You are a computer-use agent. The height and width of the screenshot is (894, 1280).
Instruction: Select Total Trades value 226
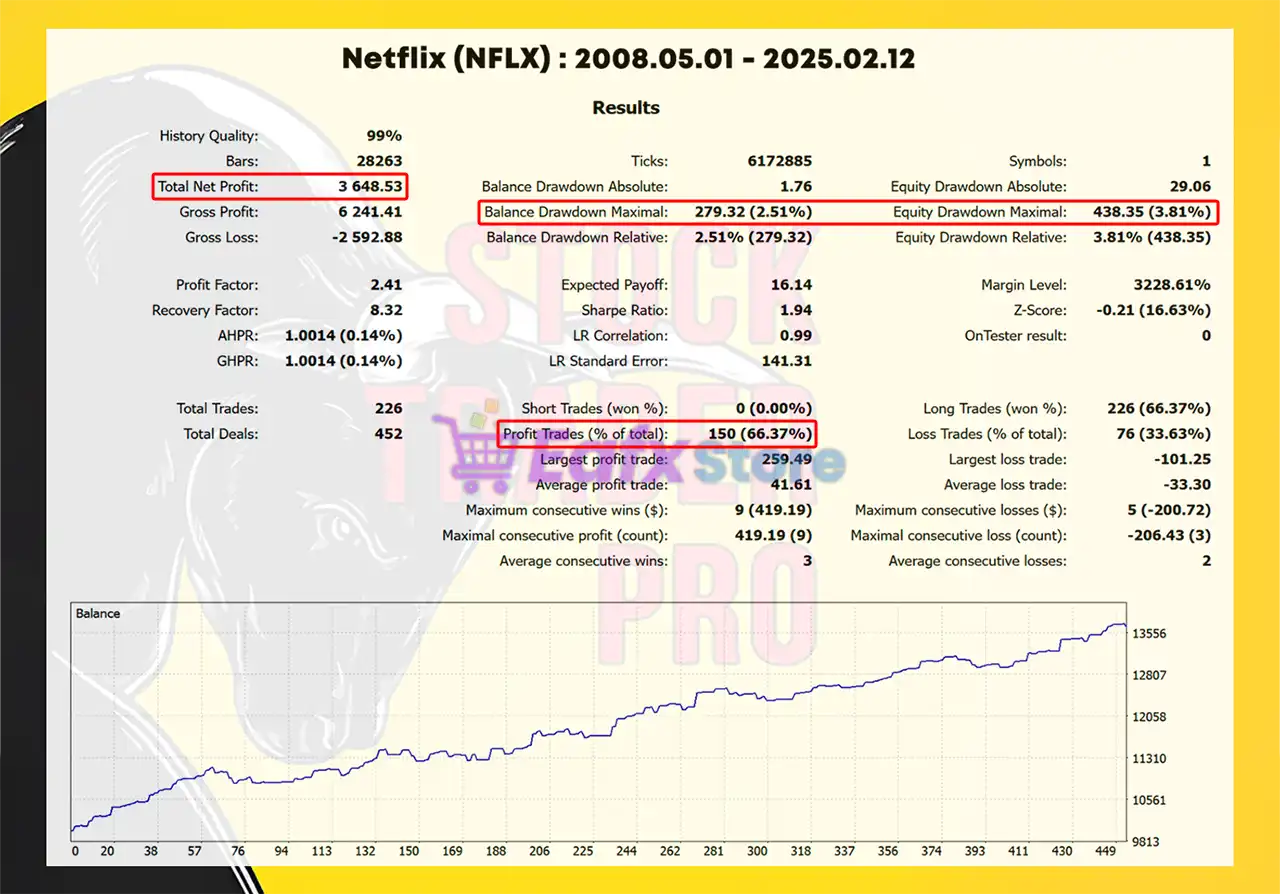[x=388, y=408]
